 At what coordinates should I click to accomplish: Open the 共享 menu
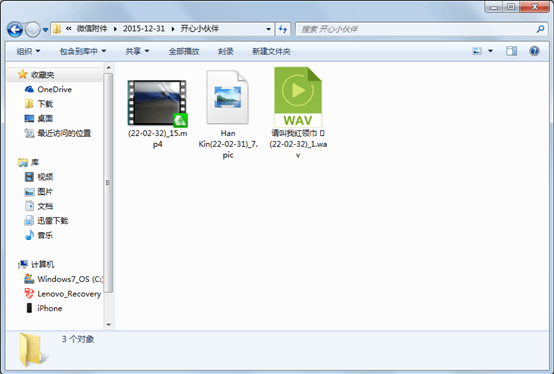(137, 52)
